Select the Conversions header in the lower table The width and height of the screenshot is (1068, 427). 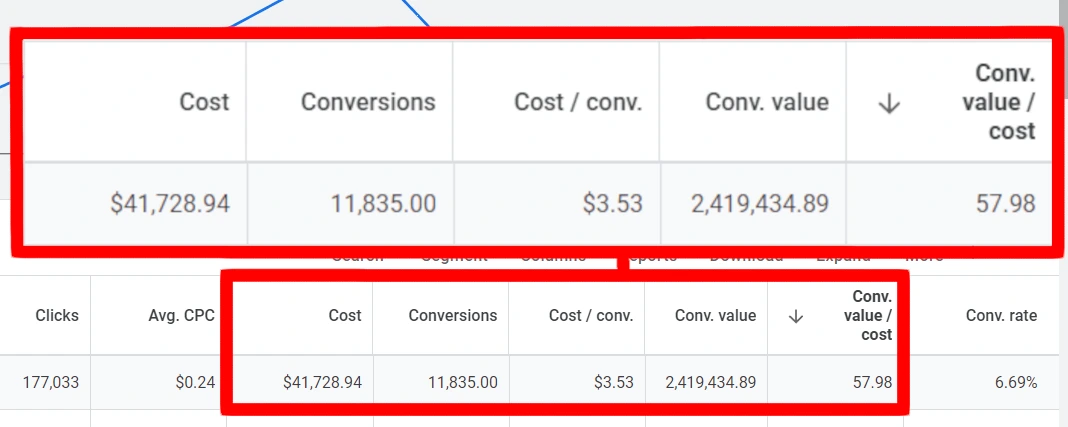coord(452,316)
